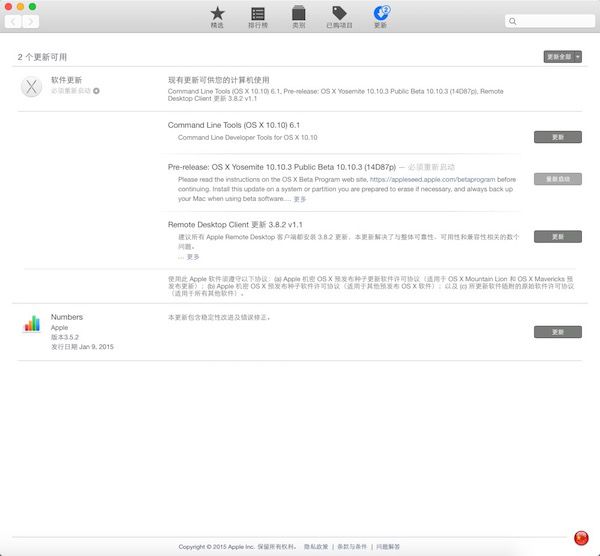Open the Top Charts list tab
The image size is (600, 556).
[x=258, y=17]
